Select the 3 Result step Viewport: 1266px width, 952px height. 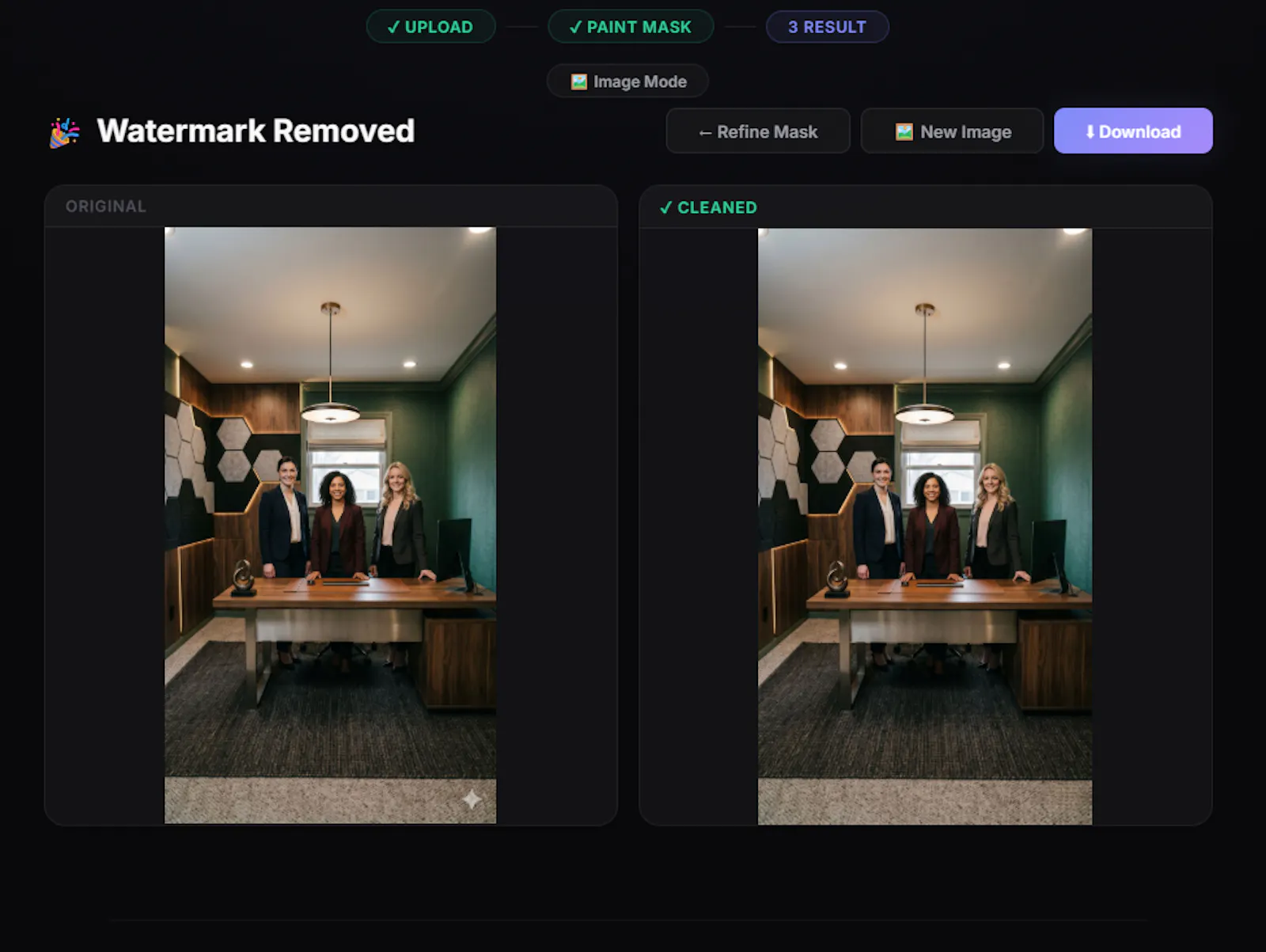[x=827, y=27]
